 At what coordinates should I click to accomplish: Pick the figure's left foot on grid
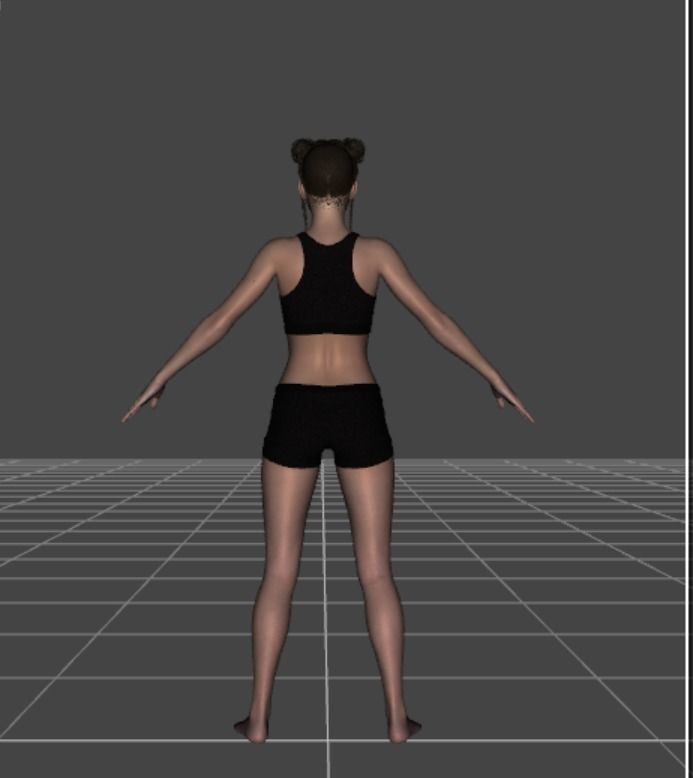coord(251,729)
